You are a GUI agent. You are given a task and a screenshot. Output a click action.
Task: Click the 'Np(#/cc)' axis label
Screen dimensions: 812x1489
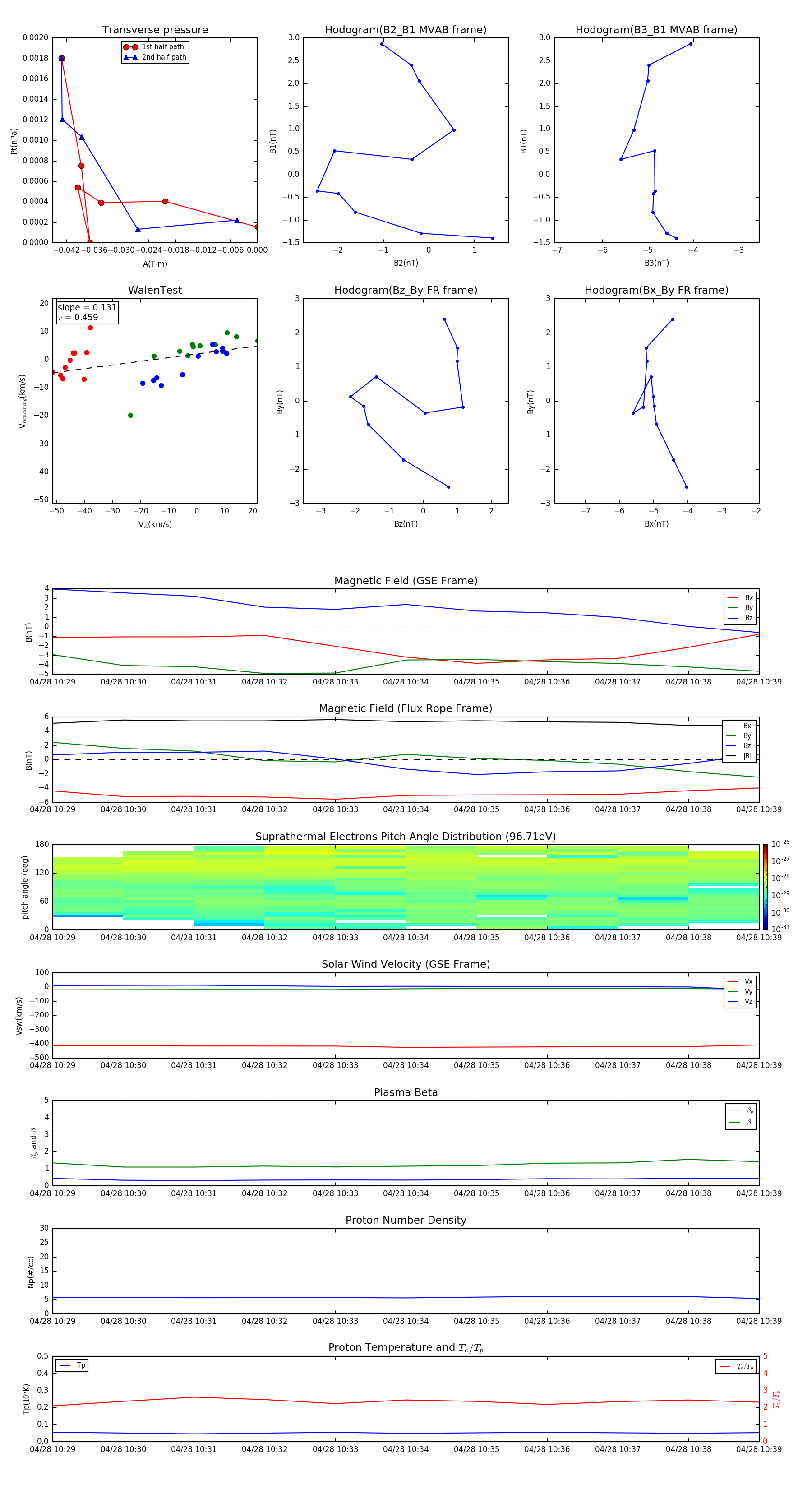[x=31, y=1271]
